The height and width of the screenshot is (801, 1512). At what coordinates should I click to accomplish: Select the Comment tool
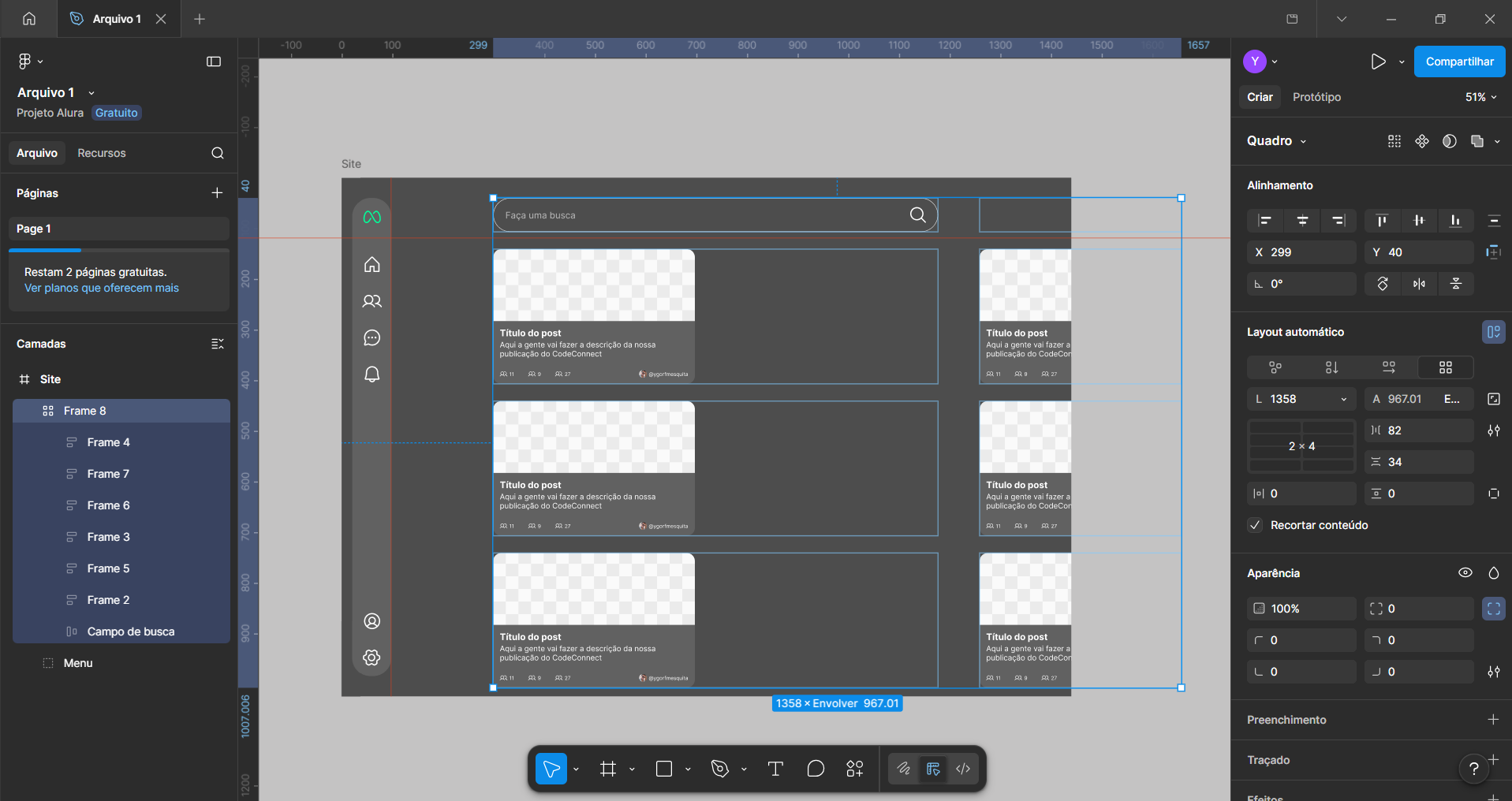(x=816, y=769)
